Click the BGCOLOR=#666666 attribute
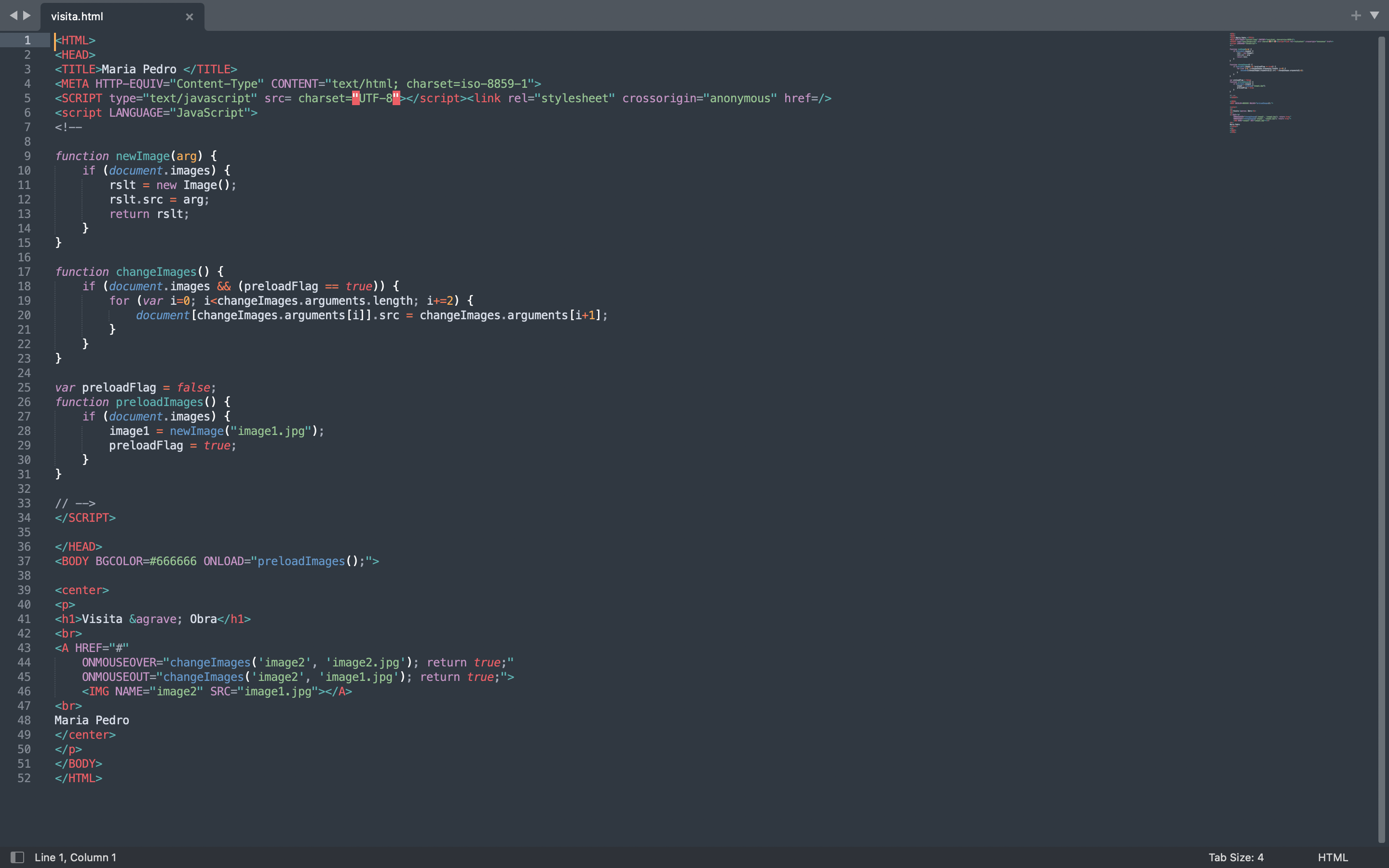Screen dimensions: 1389x868 [x=146, y=561]
